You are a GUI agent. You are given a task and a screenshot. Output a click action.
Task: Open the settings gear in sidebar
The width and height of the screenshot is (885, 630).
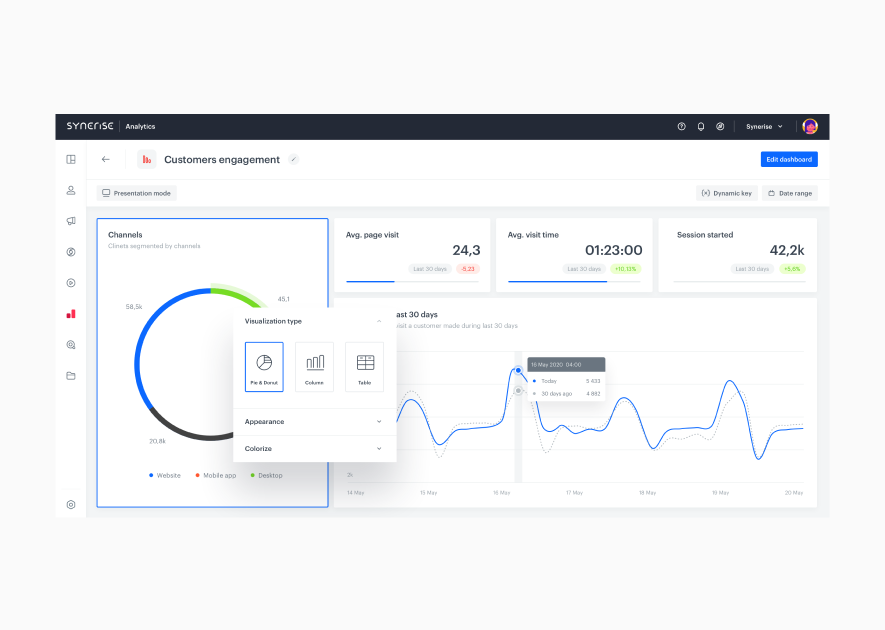point(71,505)
